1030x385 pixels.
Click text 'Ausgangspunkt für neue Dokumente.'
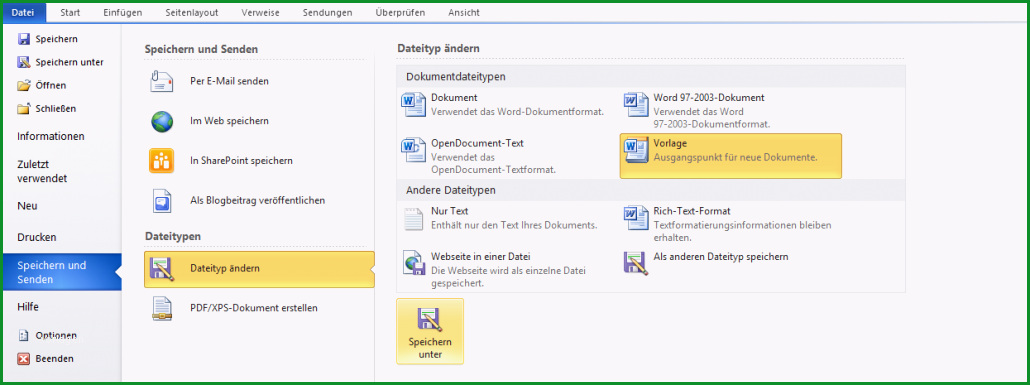pos(736,158)
